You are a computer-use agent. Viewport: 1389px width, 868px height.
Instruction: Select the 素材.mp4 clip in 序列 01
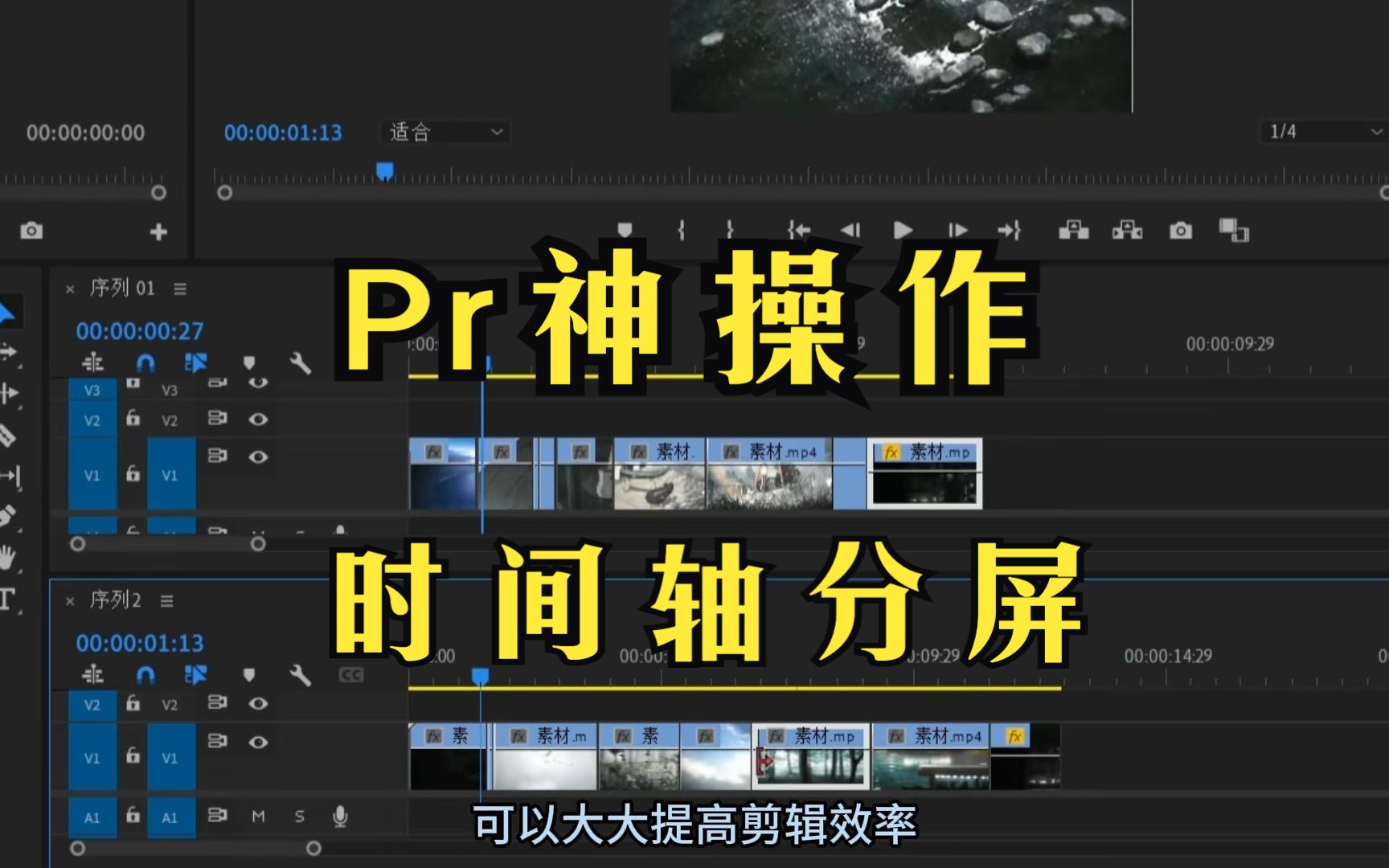(769, 473)
